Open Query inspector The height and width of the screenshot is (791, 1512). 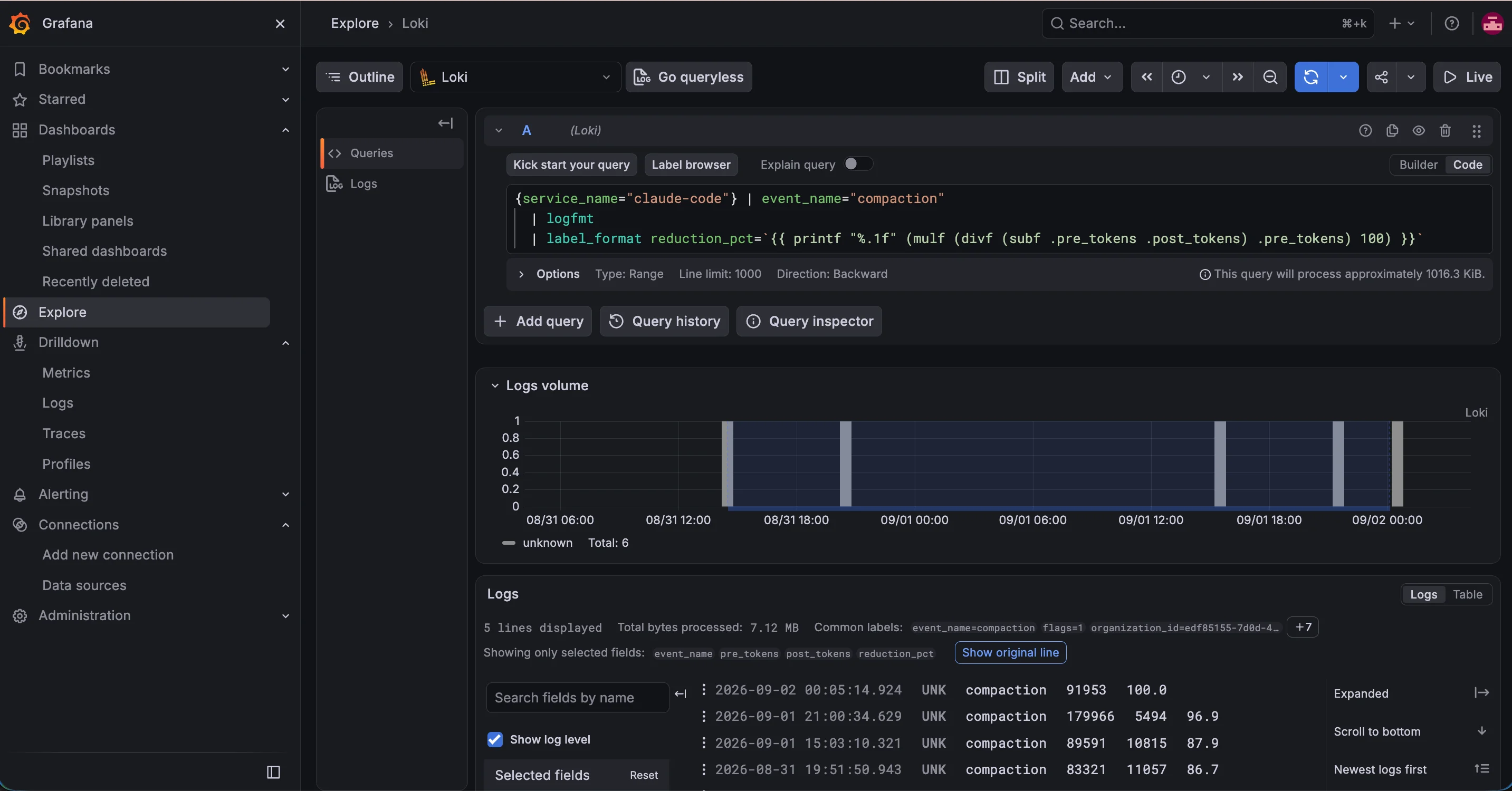(809, 321)
